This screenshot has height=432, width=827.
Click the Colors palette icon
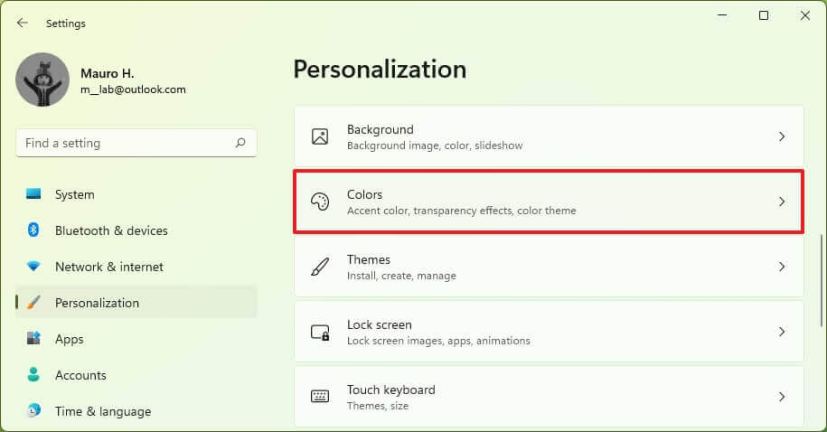click(320, 202)
